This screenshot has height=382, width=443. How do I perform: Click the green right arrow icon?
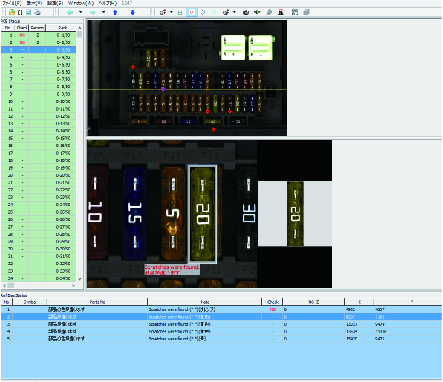coord(93,12)
